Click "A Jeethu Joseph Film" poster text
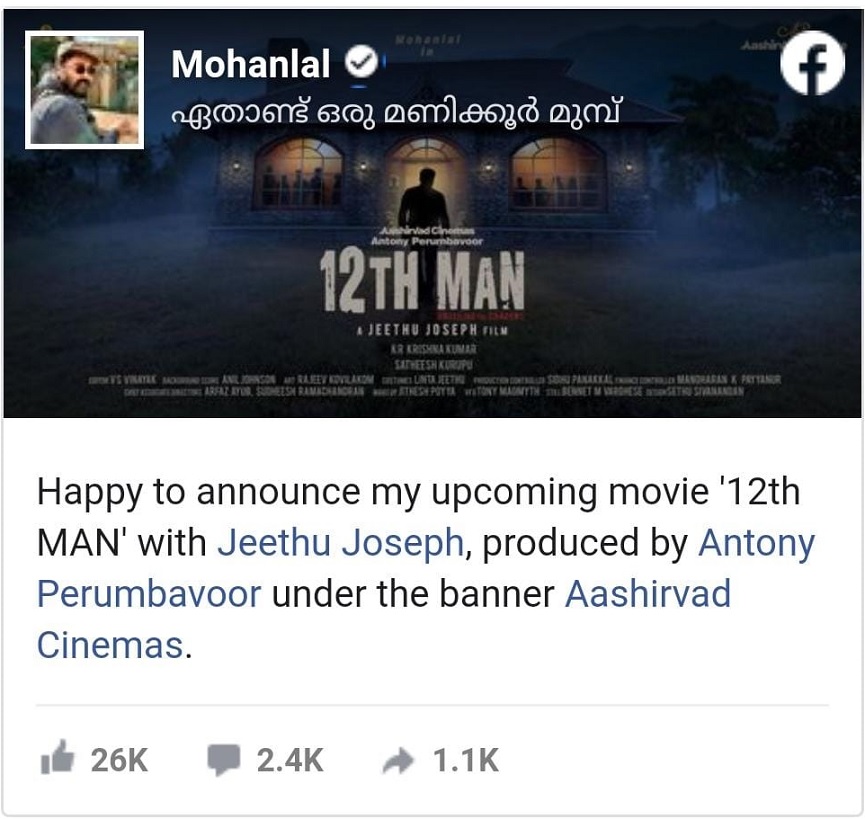Image resolution: width=865 pixels, height=819 pixels. pos(432,330)
